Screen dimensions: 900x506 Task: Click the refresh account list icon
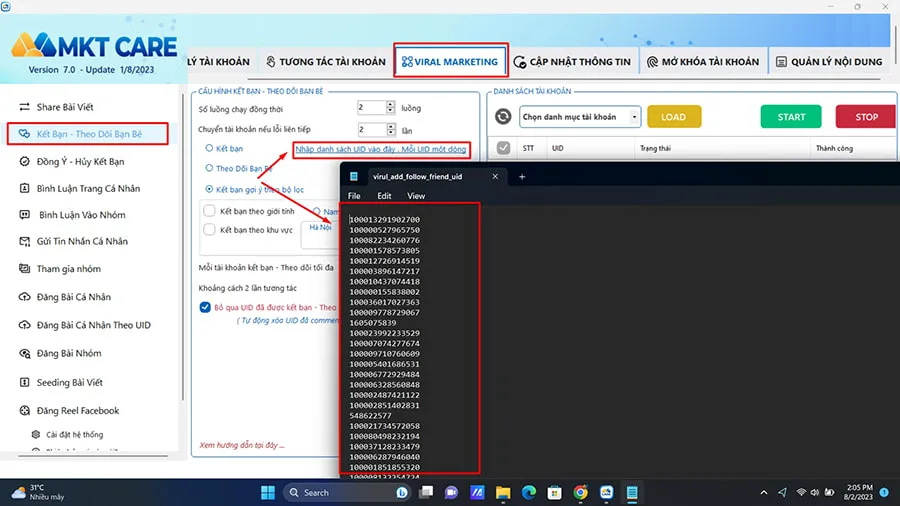(x=502, y=117)
